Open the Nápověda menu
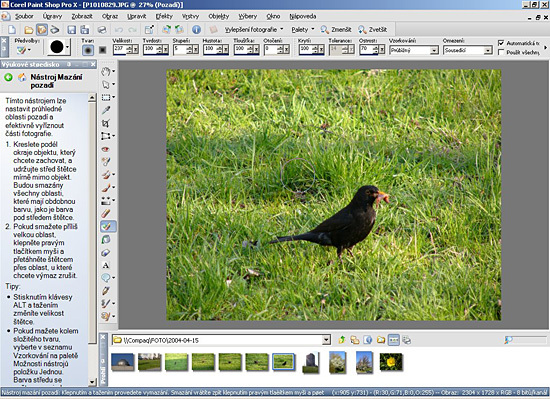Viewport: 550px width, 399px height. (303, 16)
